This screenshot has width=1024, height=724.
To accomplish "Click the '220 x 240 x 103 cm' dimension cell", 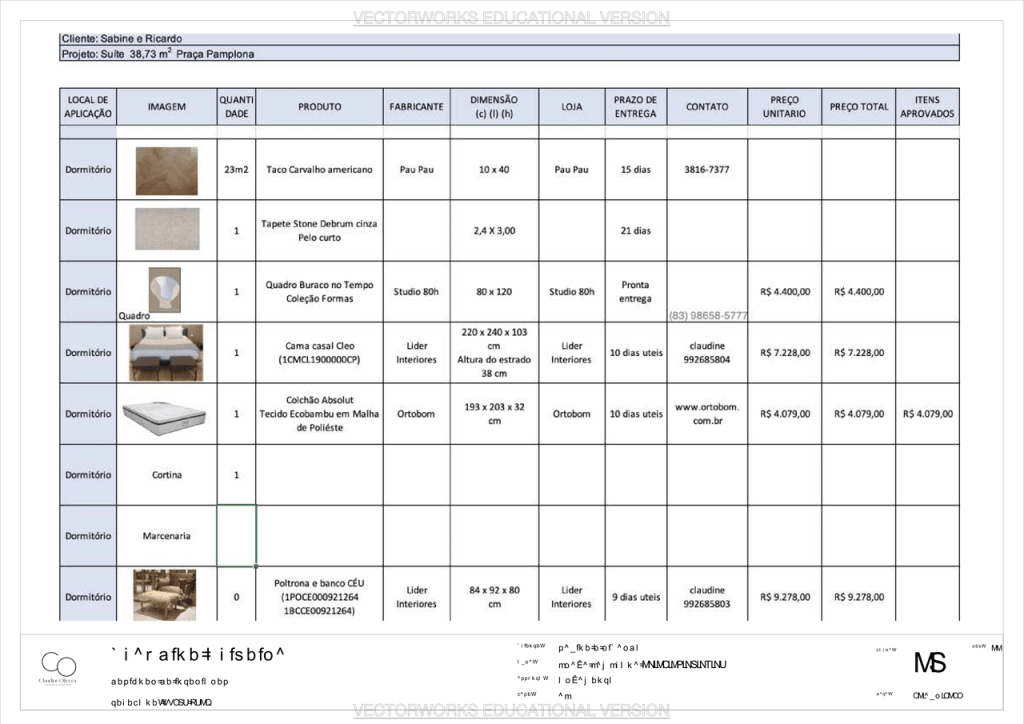I will point(494,353).
